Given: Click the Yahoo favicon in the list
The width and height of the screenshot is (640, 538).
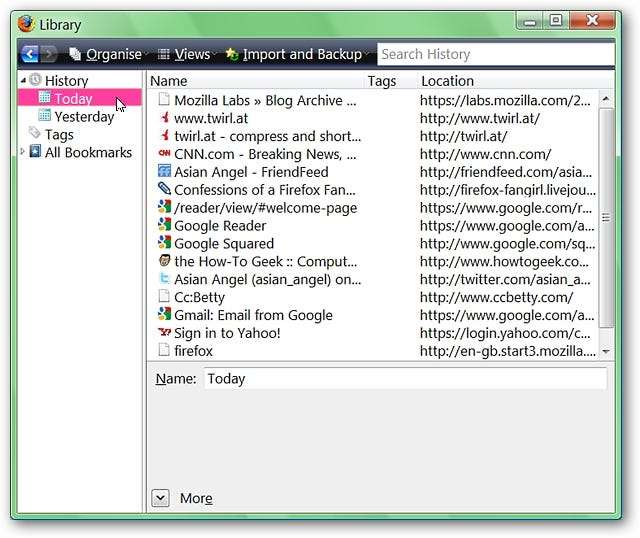Looking at the screenshot, I should (x=164, y=332).
